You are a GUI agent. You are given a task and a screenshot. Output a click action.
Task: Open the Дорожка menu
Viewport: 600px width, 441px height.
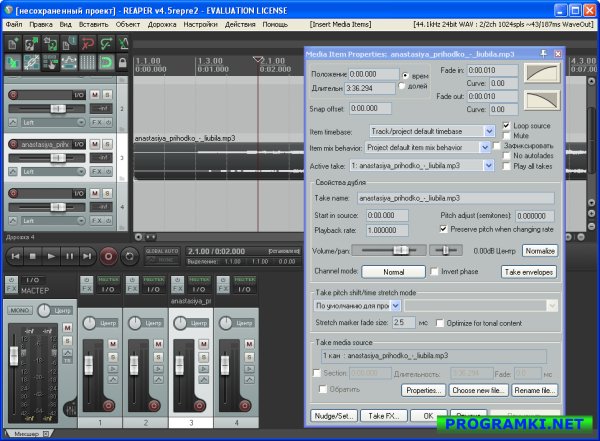pyautogui.click(x=162, y=24)
